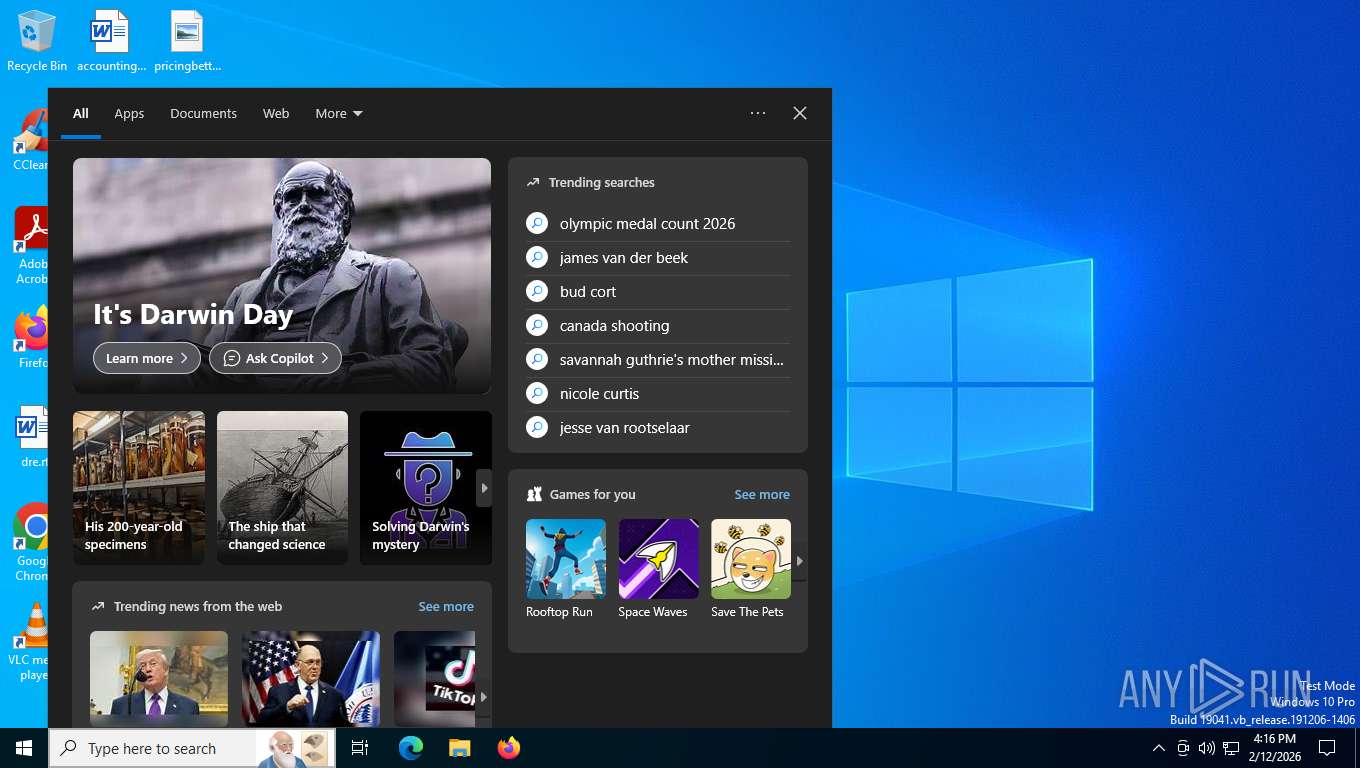1360x768 pixels.
Task: Search trending bud cort
Action: point(658,292)
